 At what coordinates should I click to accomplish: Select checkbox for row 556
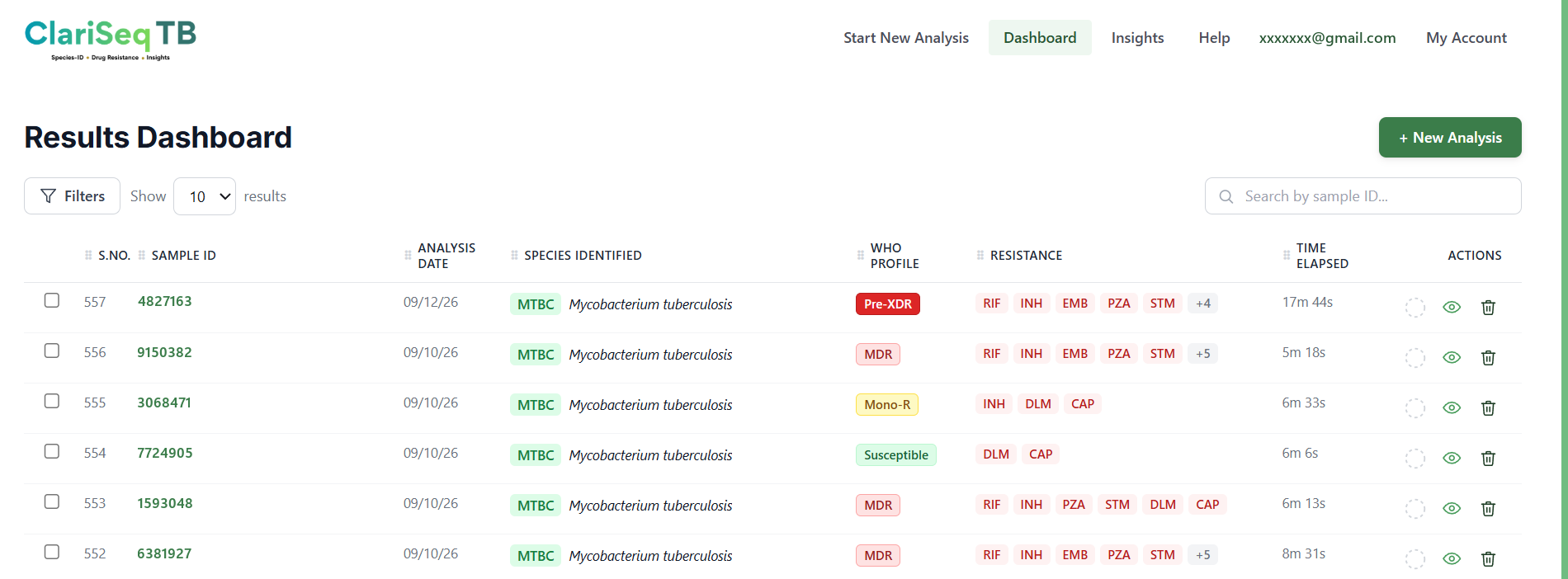52,351
